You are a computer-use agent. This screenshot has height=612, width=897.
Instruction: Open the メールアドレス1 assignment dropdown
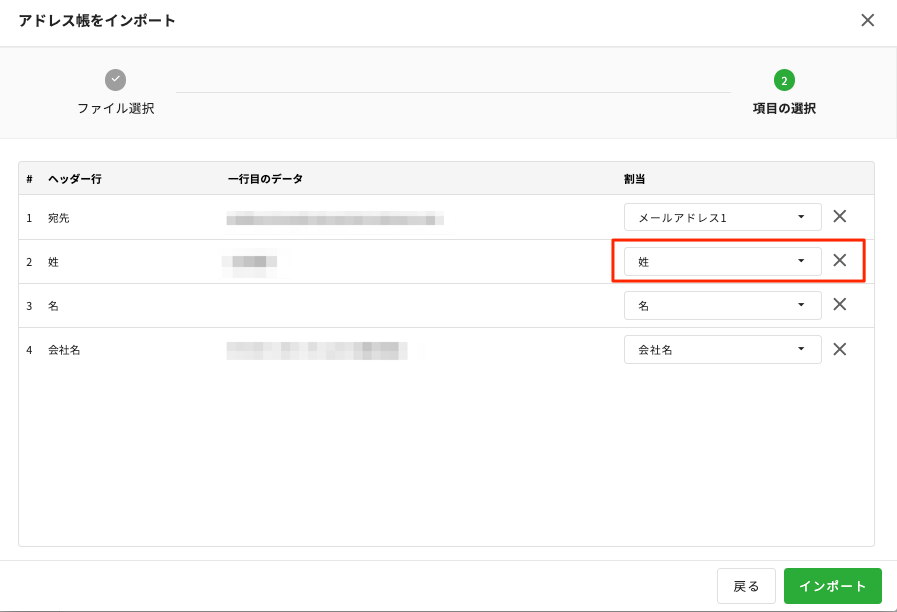coord(722,217)
